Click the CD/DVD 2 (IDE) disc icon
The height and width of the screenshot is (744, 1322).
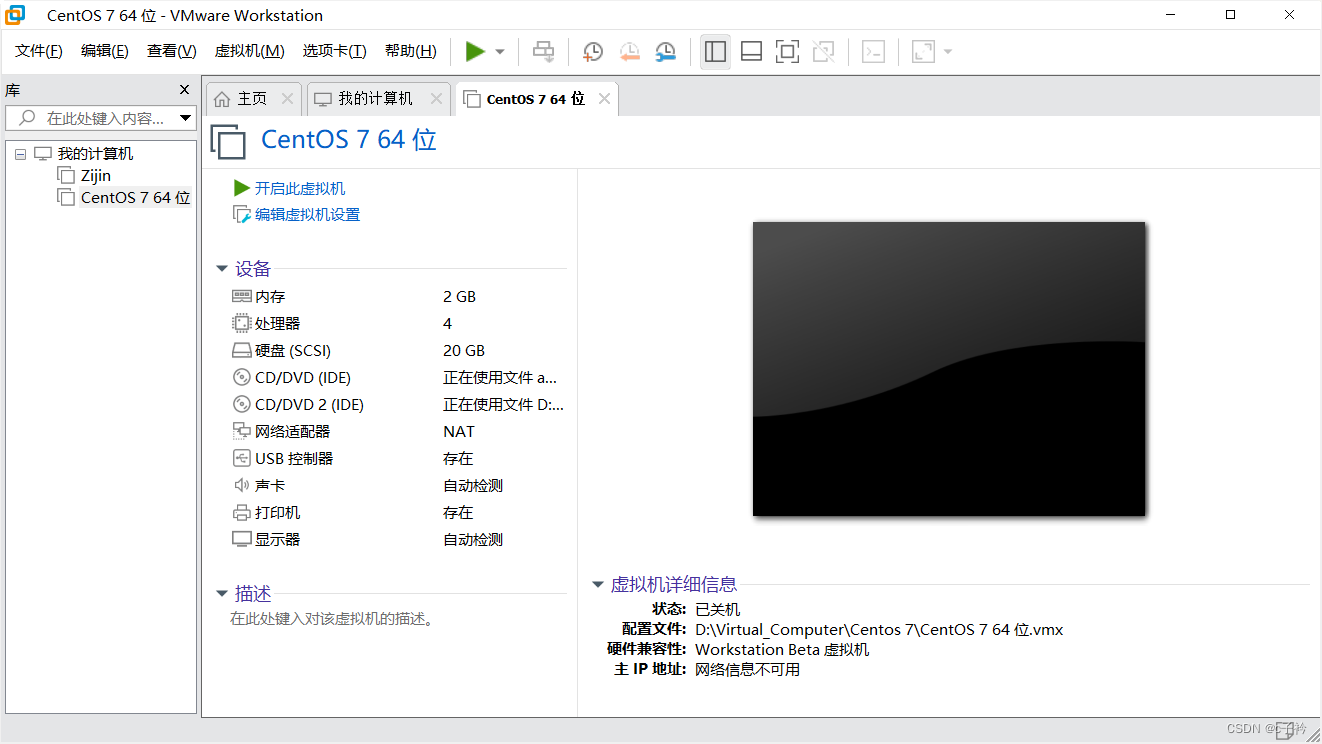241,404
